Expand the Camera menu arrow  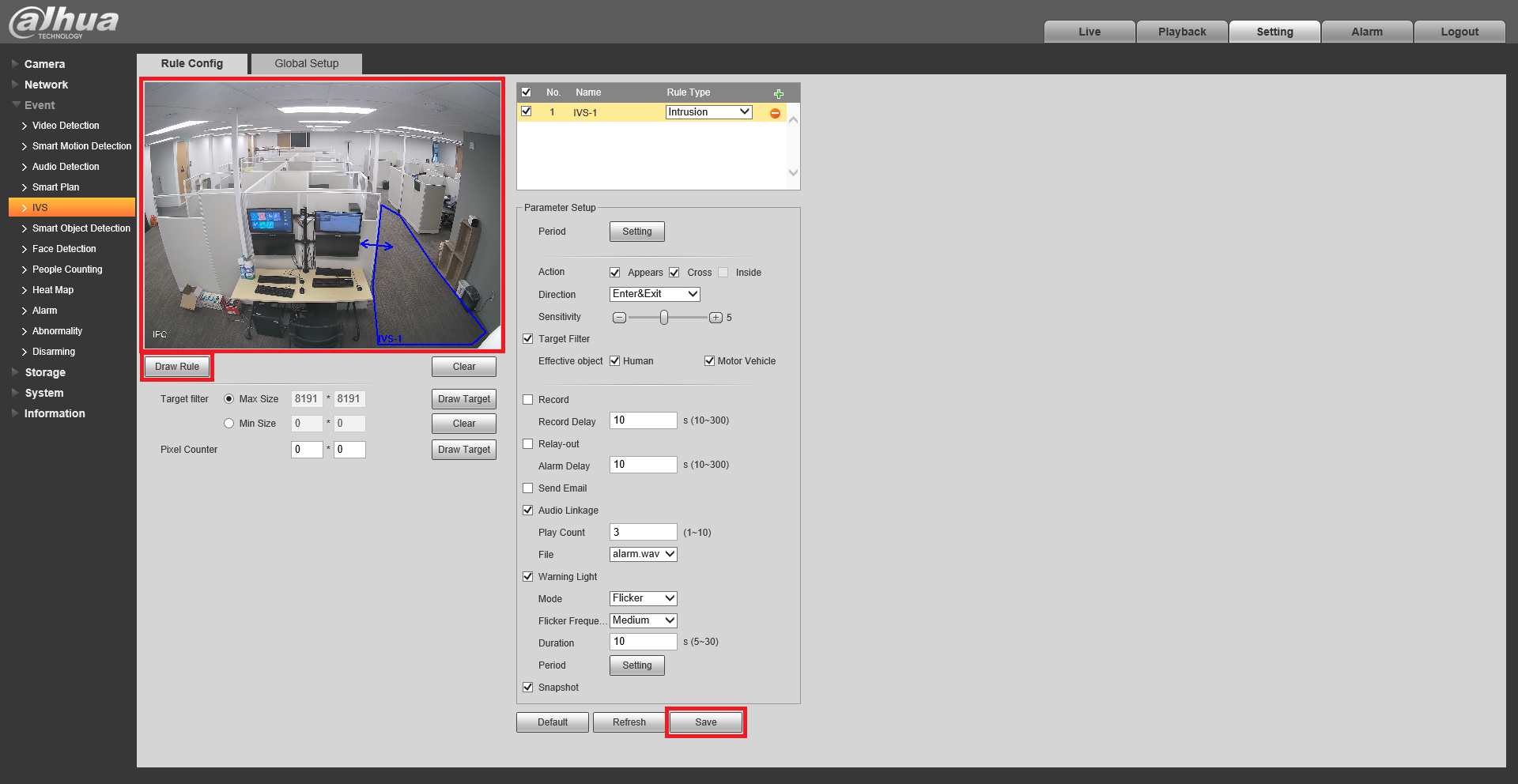pyautogui.click(x=15, y=64)
